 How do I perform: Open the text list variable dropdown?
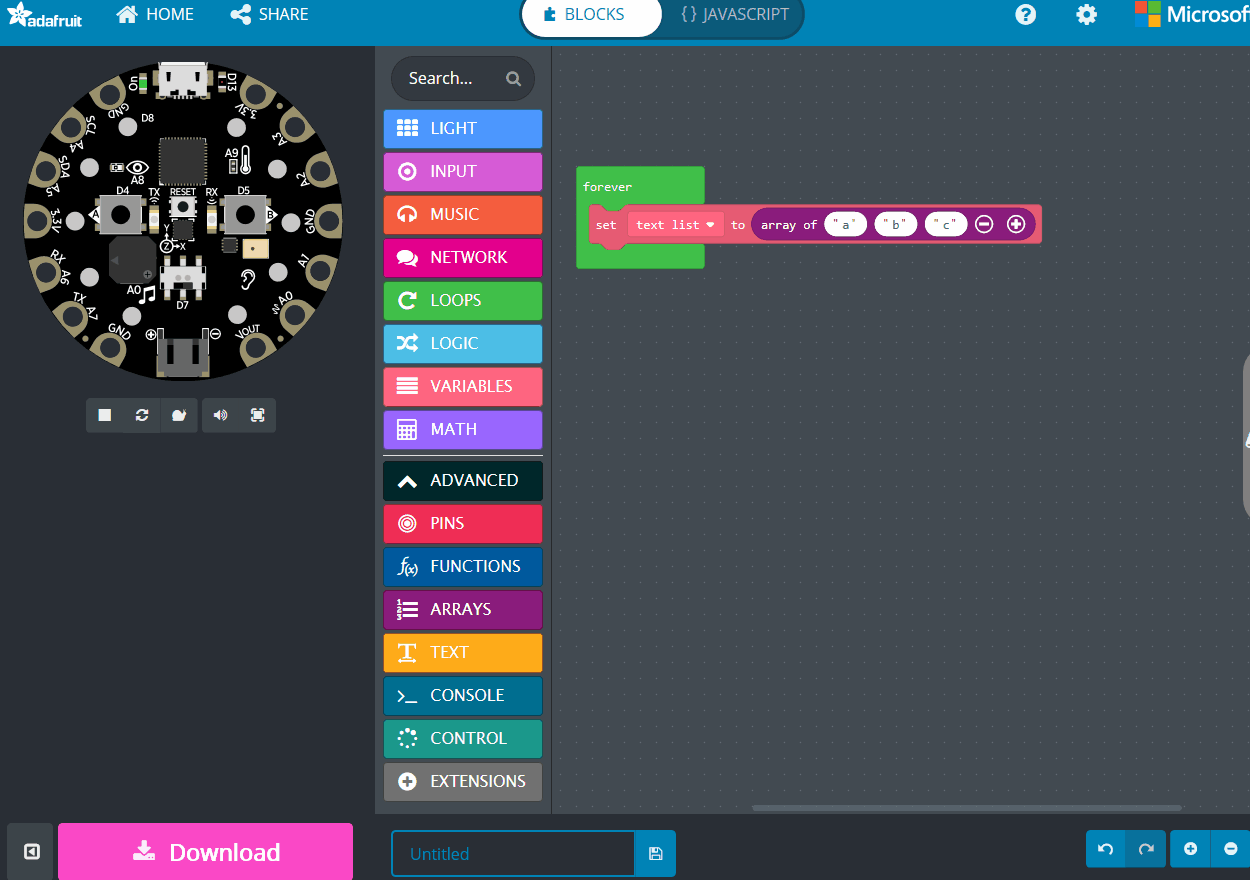tap(710, 224)
